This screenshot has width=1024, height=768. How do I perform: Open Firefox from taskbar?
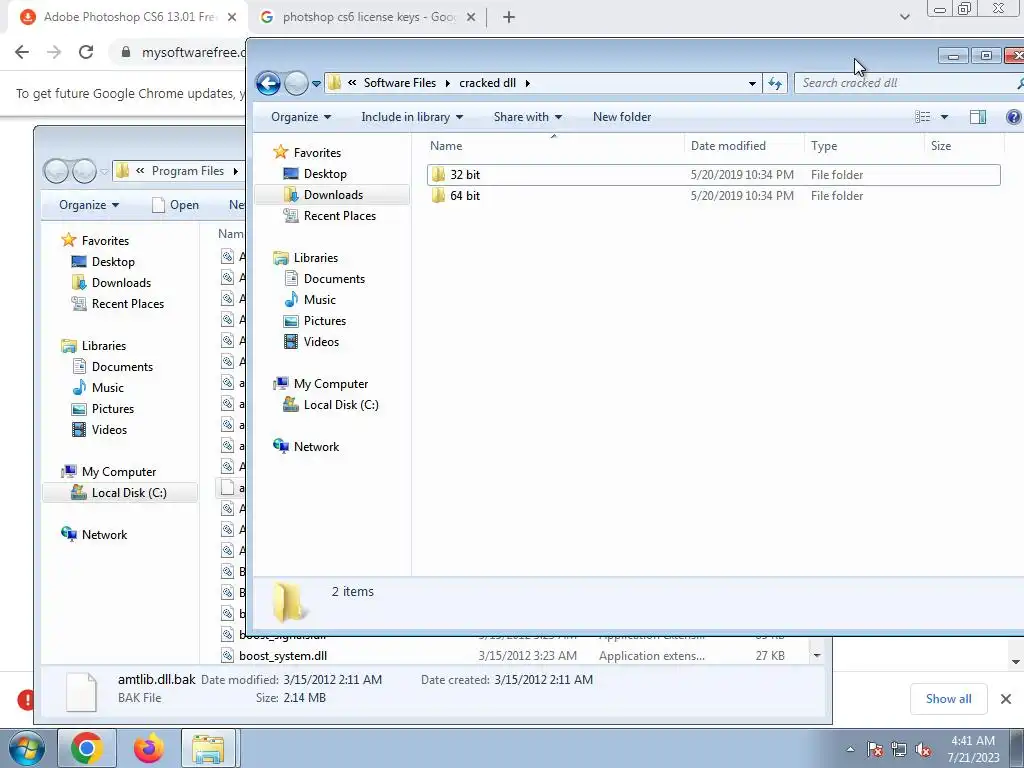click(x=148, y=748)
